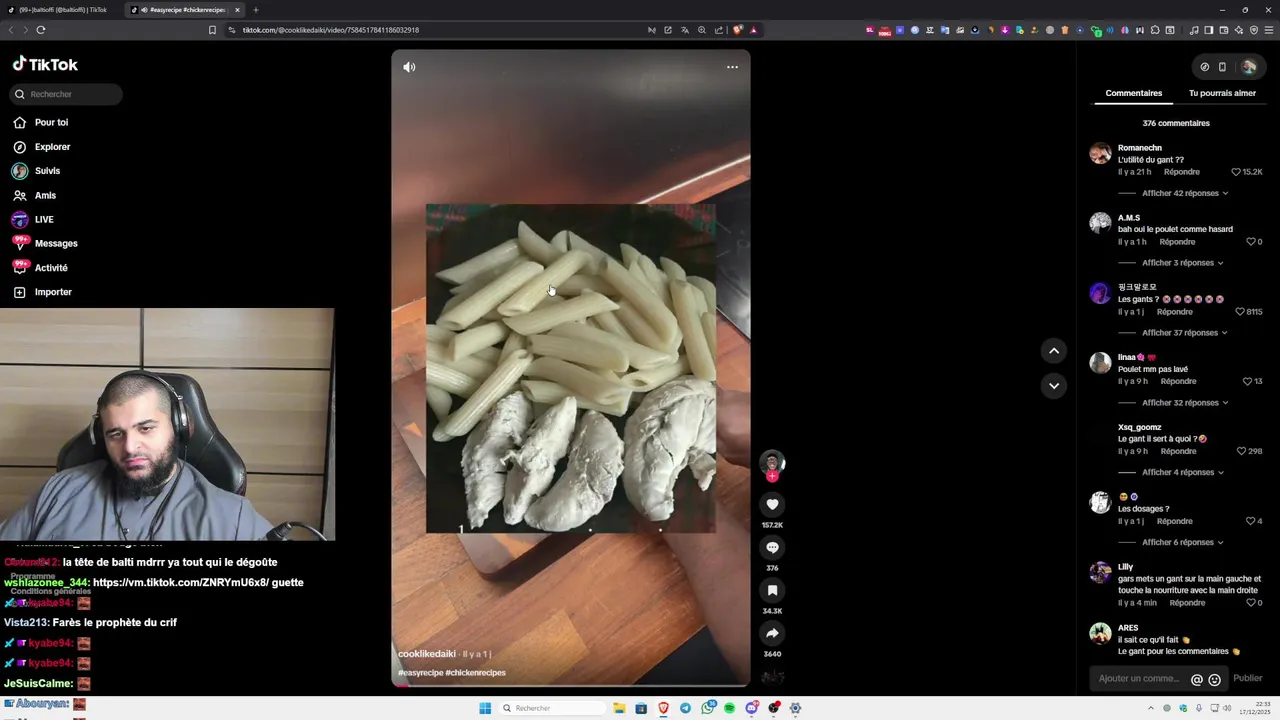This screenshot has width=1280, height=720.
Task: Switch to the baltioffi TikTok browser tab
Action: [62, 10]
